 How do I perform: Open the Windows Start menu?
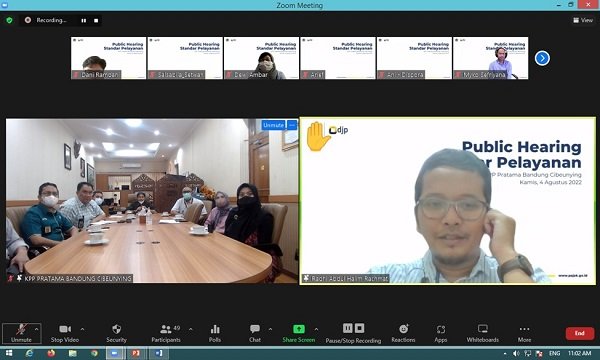9,353
